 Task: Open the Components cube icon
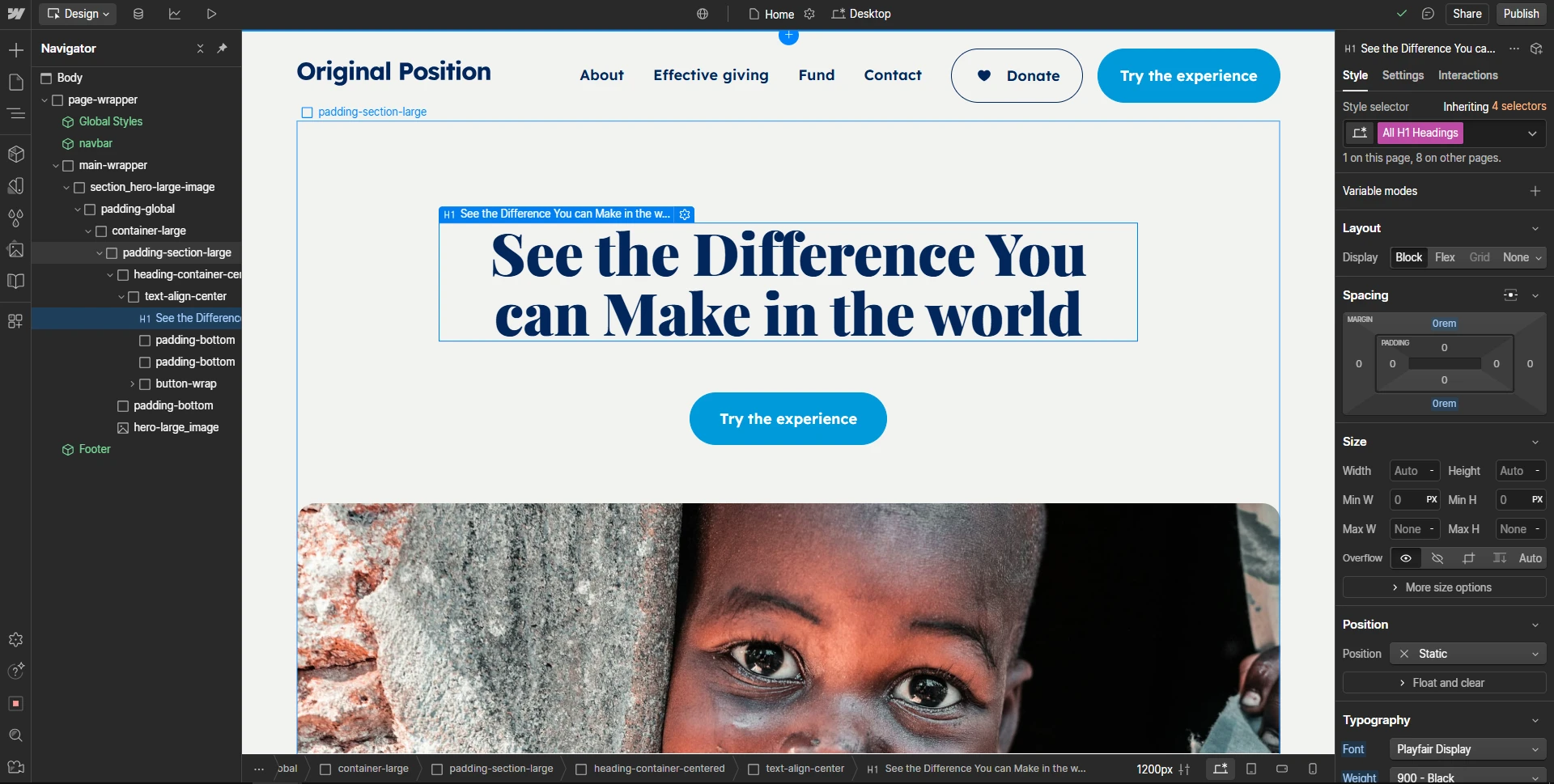pyautogui.click(x=15, y=154)
